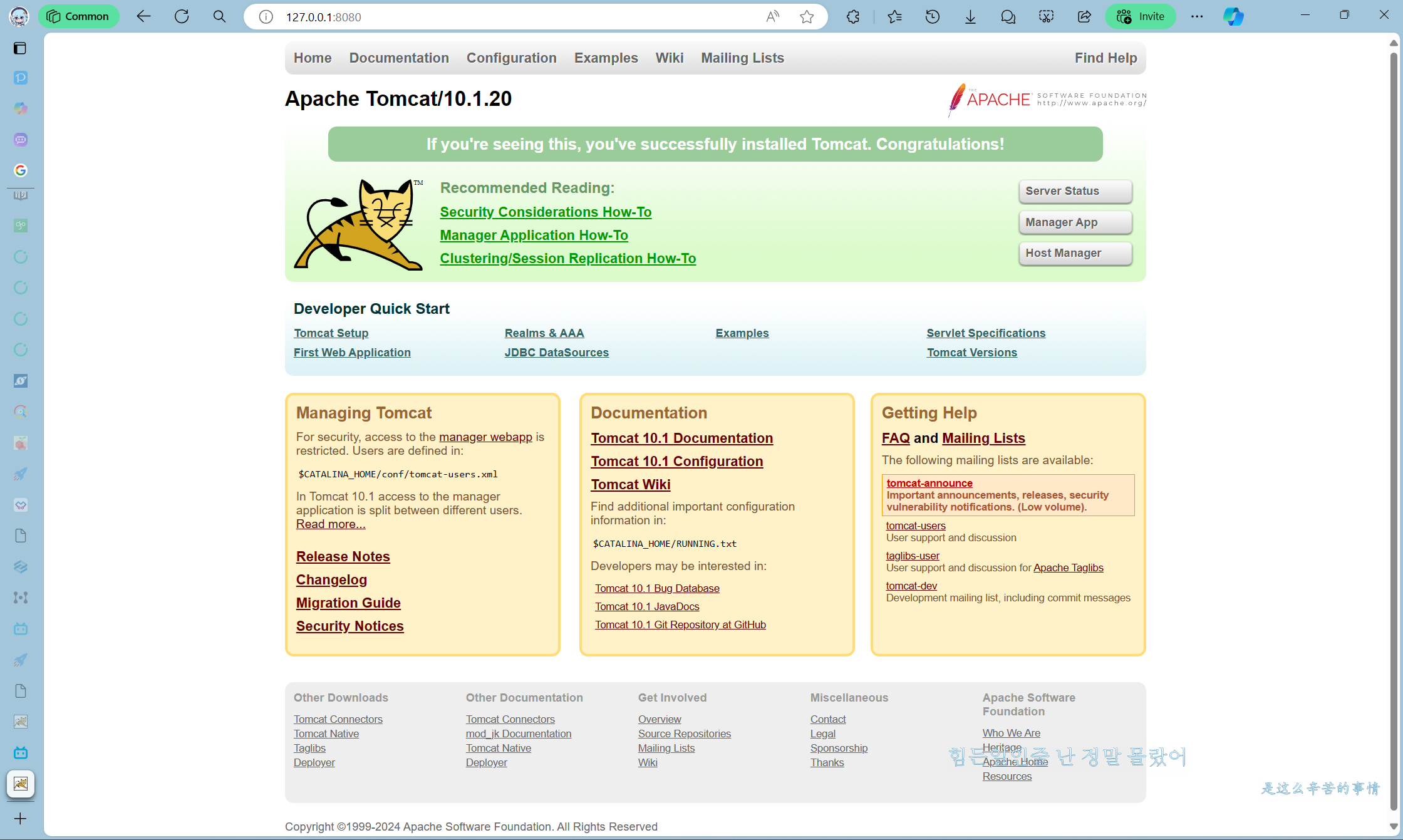Open Settings and more ellipsis
The image size is (1403, 840).
(x=1197, y=17)
